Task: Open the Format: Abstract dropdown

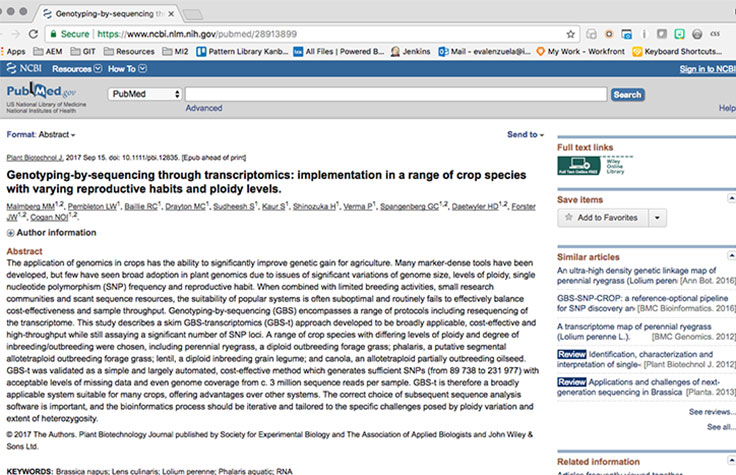Action: coord(41,134)
